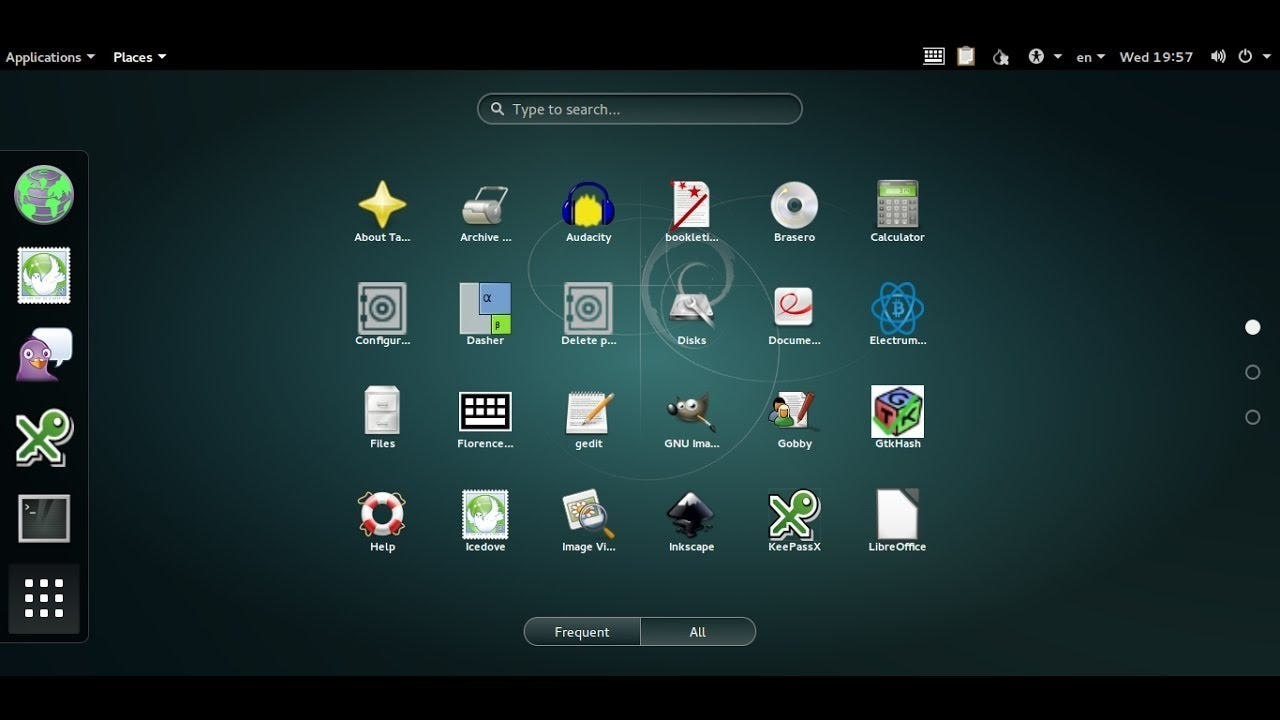The width and height of the screenshot is (1280, 720).
Task: Launch the bookletimposer app
Action: coord(691,211)
